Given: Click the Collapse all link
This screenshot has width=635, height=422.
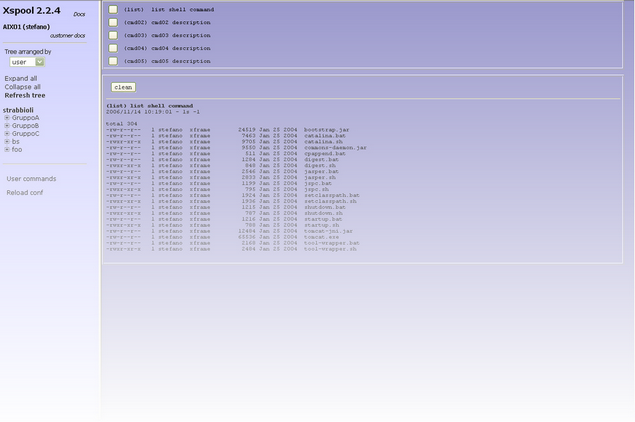Looking at the screenshot, I should [23, 86].
